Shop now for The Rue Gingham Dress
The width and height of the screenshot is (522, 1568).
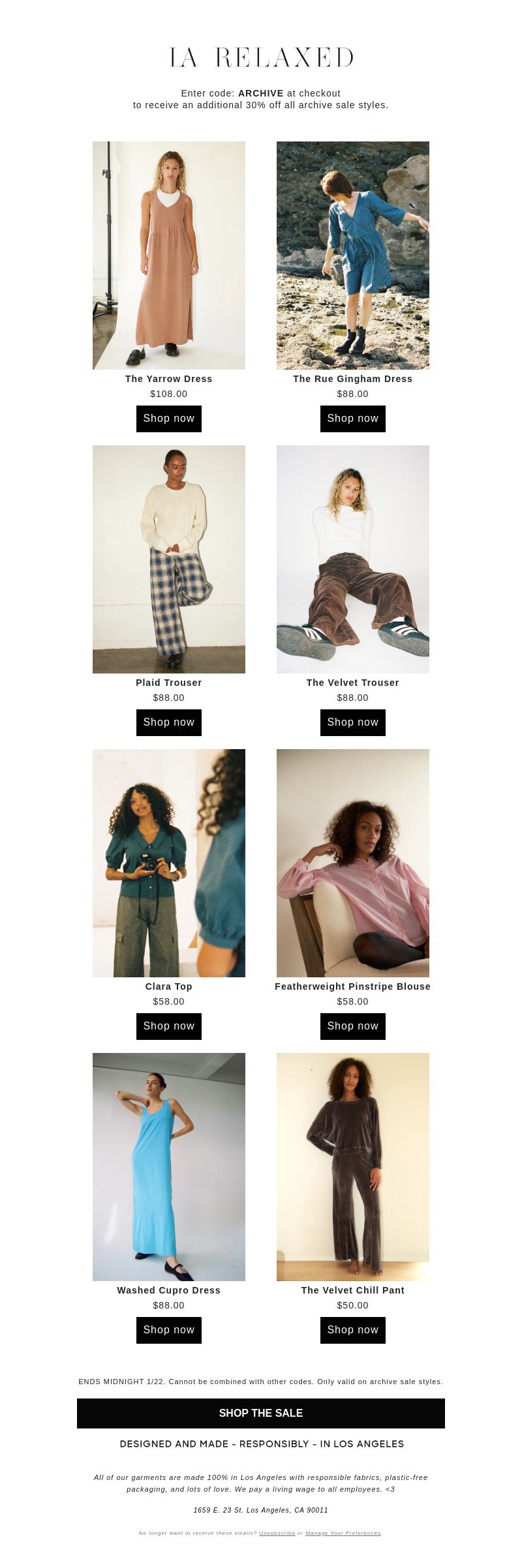pos(353,419)
